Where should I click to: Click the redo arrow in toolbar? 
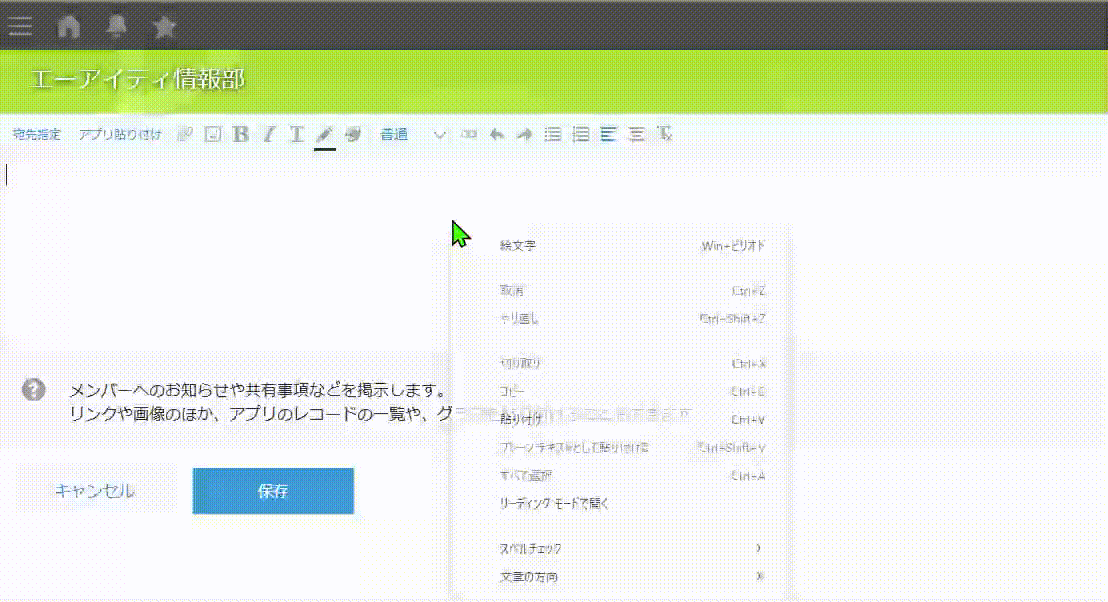click(x=523, y=134)
